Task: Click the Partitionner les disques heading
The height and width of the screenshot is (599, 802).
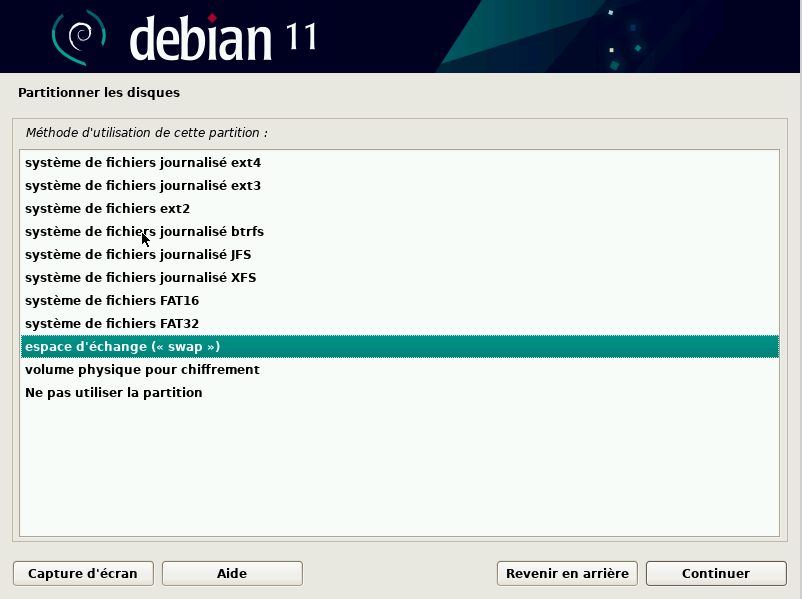Action: 99,93
